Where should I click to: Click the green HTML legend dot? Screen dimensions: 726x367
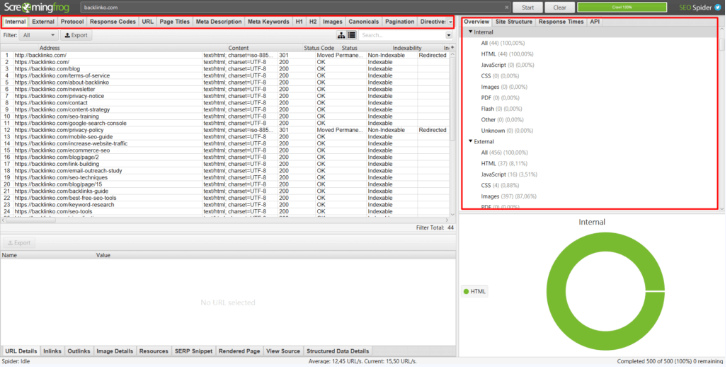click(466, 292)
